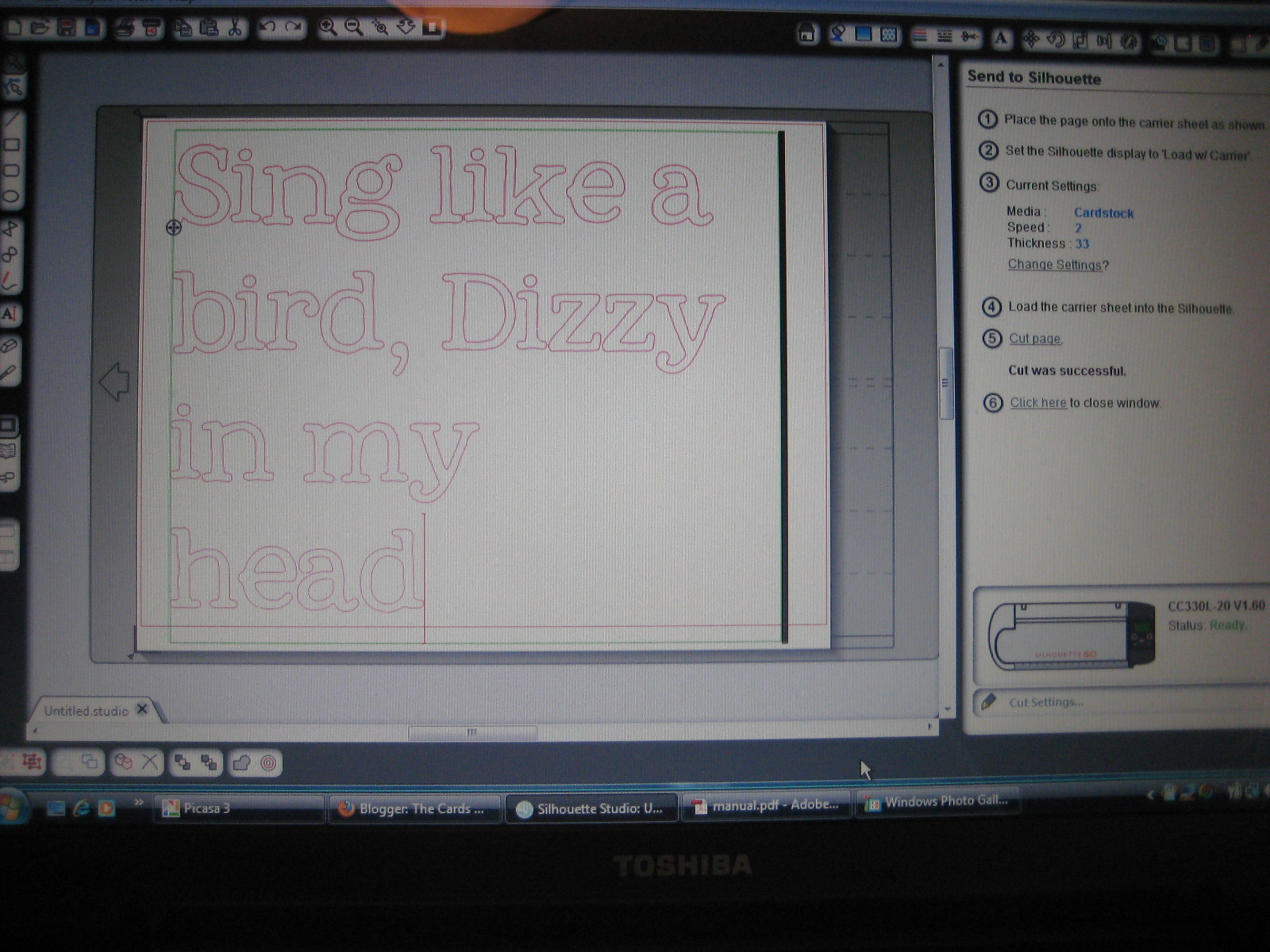Screen dimensions: 1270x952
Task: Open the cut style window
Action: click(969, 36)
